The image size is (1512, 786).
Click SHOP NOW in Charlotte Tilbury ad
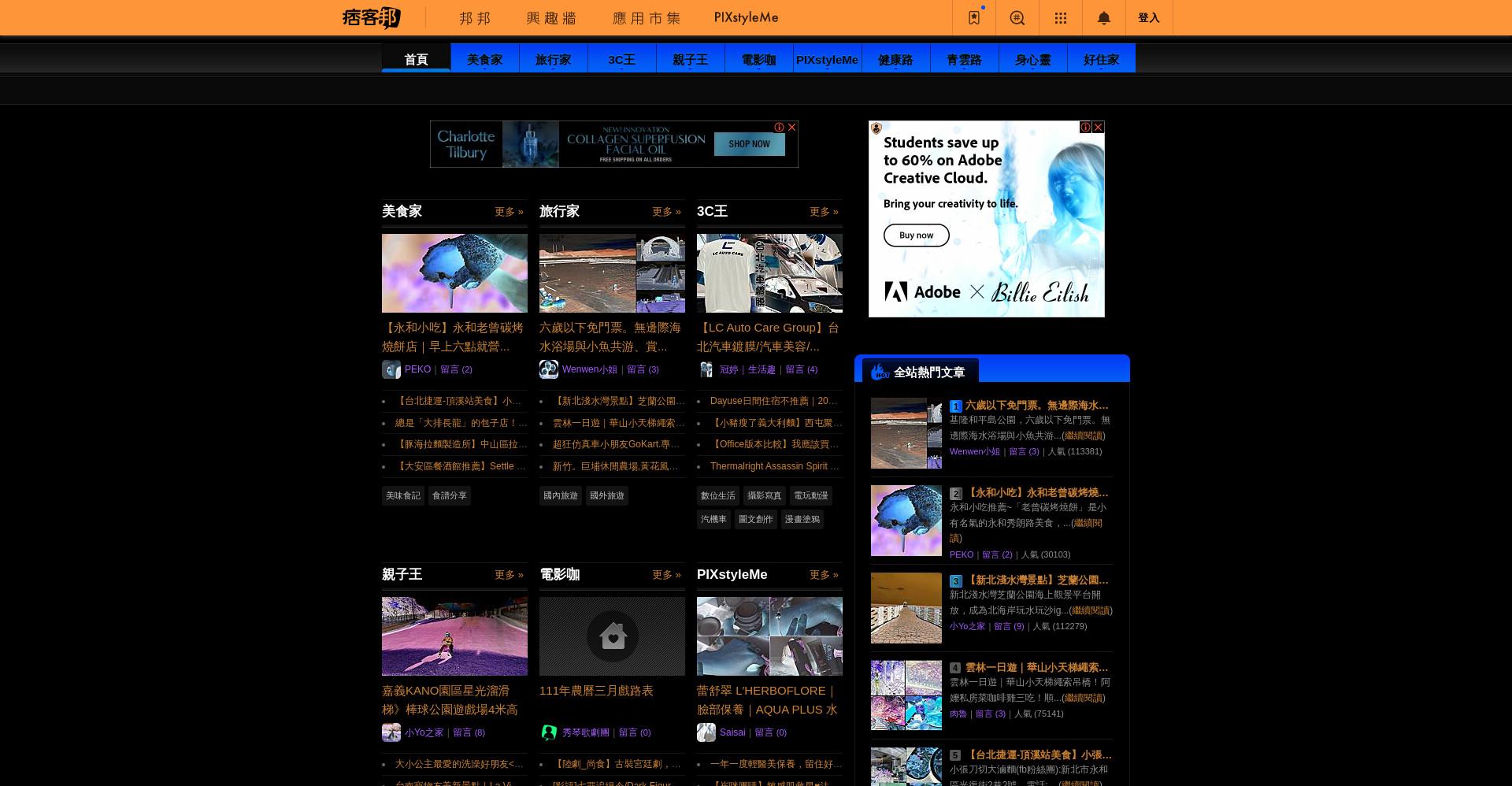click(x=749, y=144)
